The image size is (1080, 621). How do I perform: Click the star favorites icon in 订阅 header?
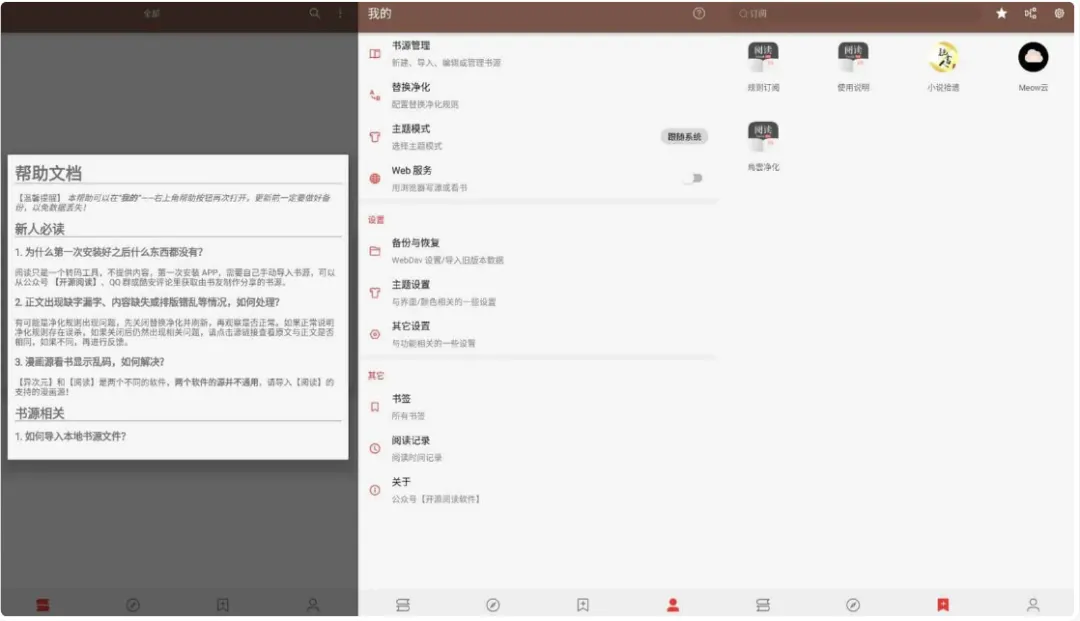click(x=1001, y=13)
